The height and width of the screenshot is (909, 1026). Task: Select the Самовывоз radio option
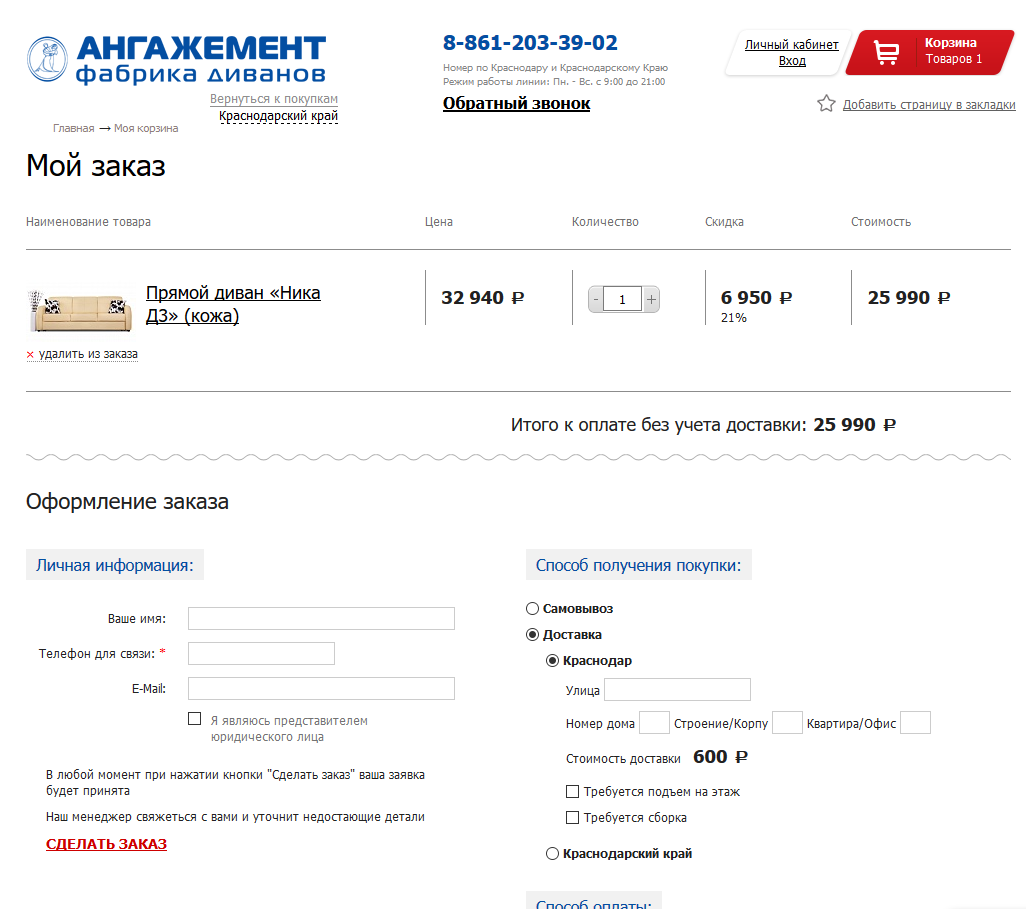tap(533, 609)
